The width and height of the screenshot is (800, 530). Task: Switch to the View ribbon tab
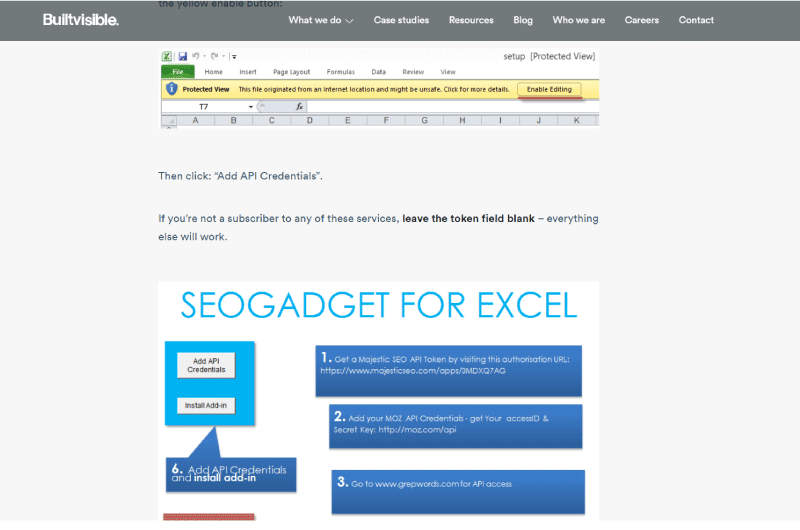pos(448,72)
